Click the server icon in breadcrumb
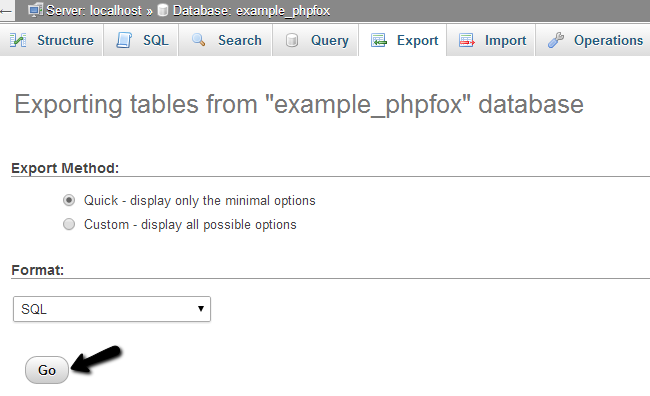 coord(35,10)
